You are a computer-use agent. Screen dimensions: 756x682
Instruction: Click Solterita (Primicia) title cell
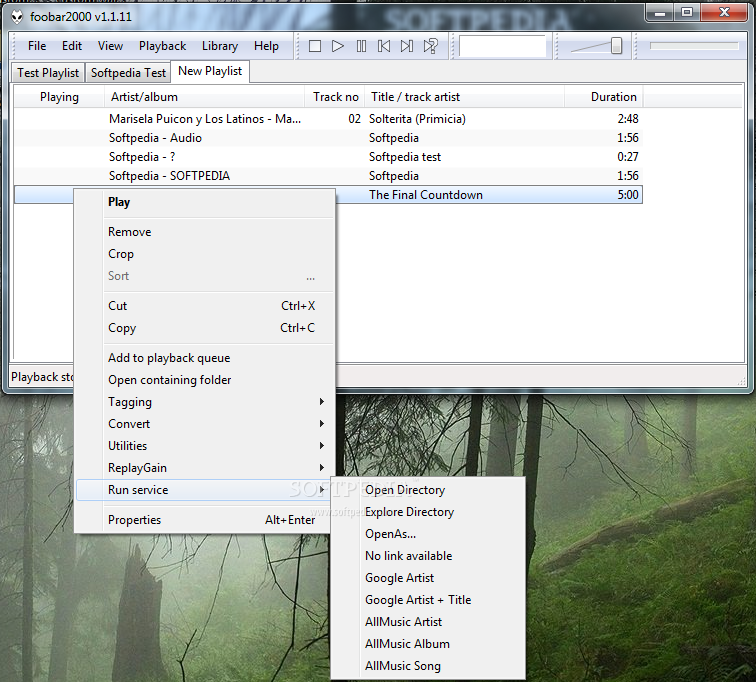pos(418,119)
